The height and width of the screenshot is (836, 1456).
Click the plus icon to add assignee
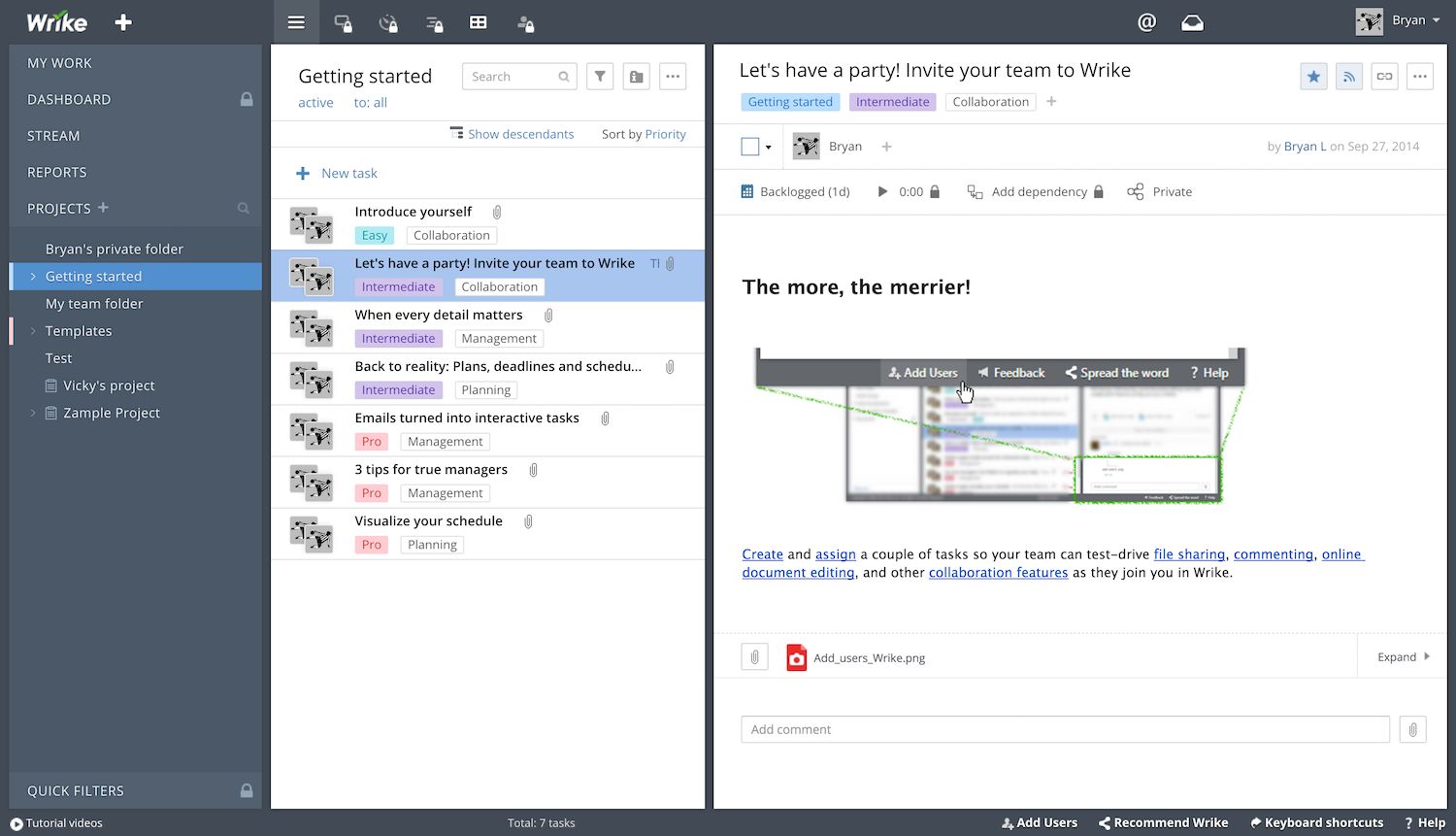pos(886,147)
